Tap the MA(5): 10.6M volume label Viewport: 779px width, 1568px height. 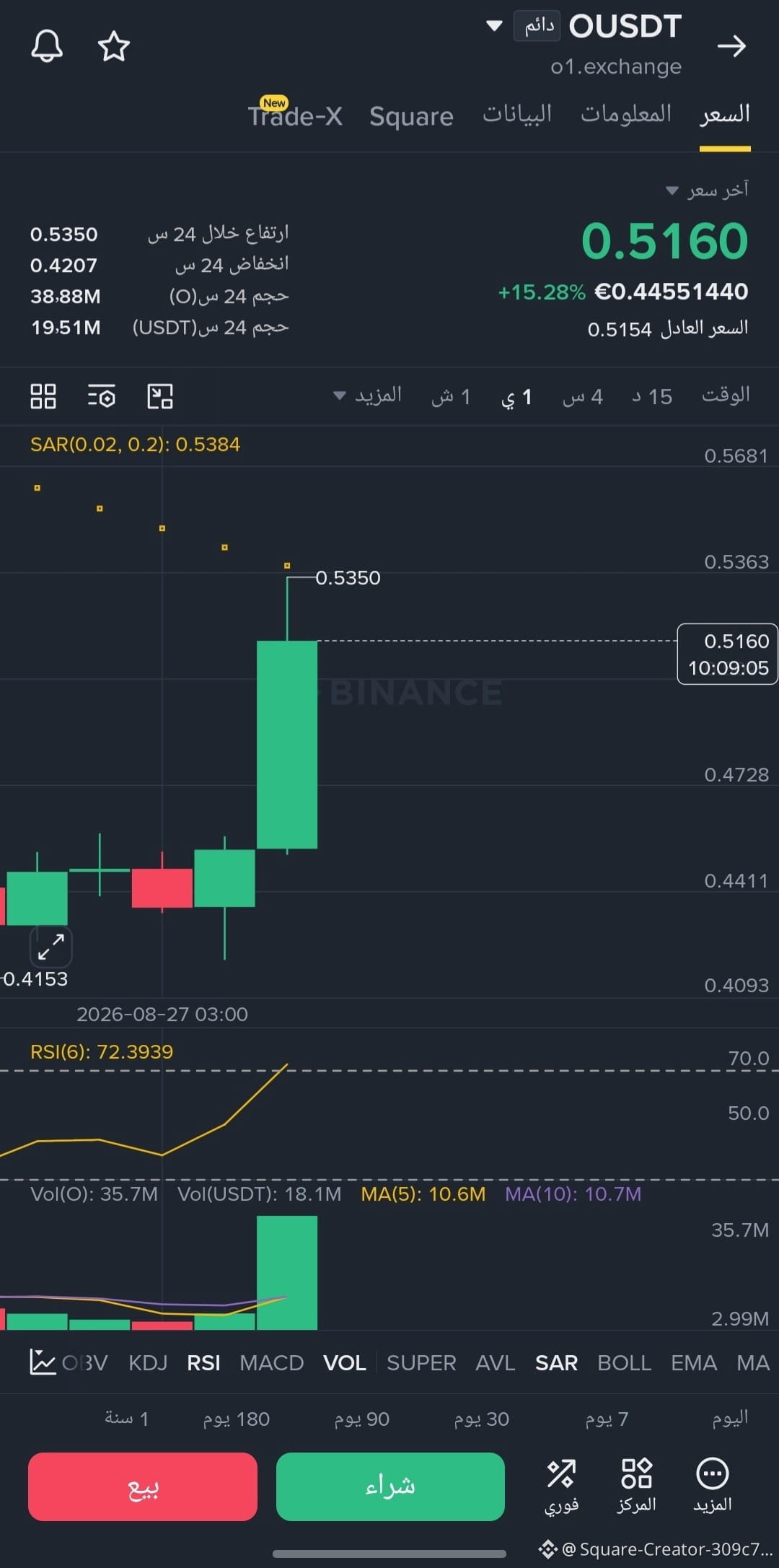(423, 1193)
